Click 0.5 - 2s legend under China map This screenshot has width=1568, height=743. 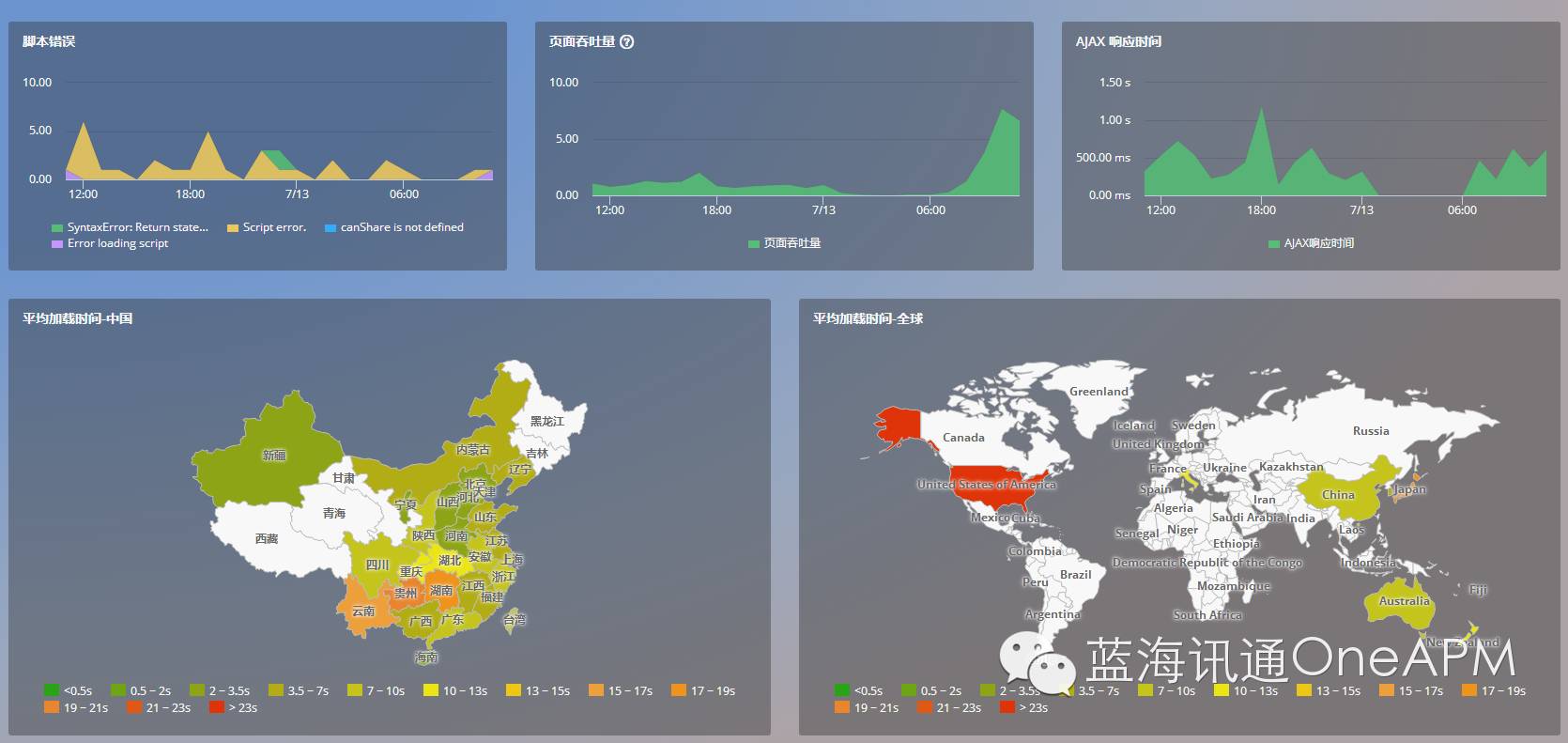141,690
